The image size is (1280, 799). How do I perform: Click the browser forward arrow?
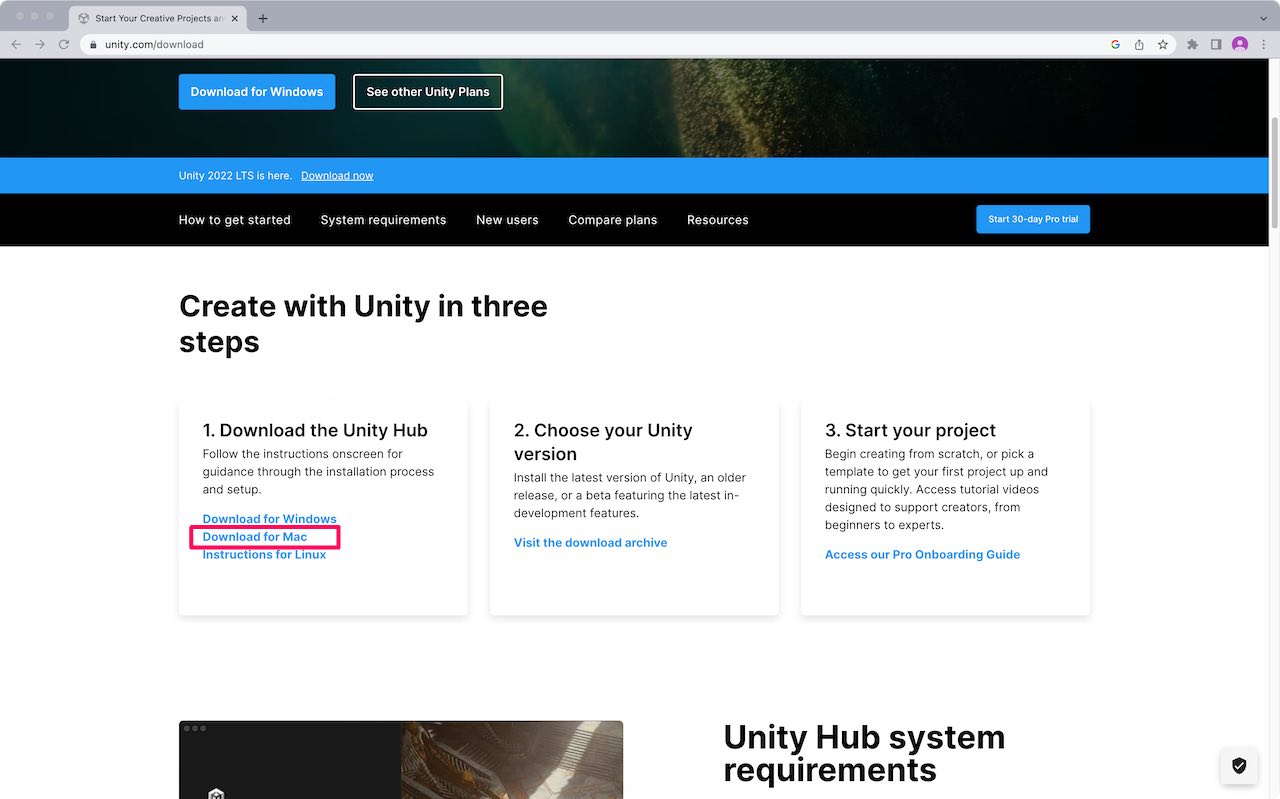pos(40,44)
